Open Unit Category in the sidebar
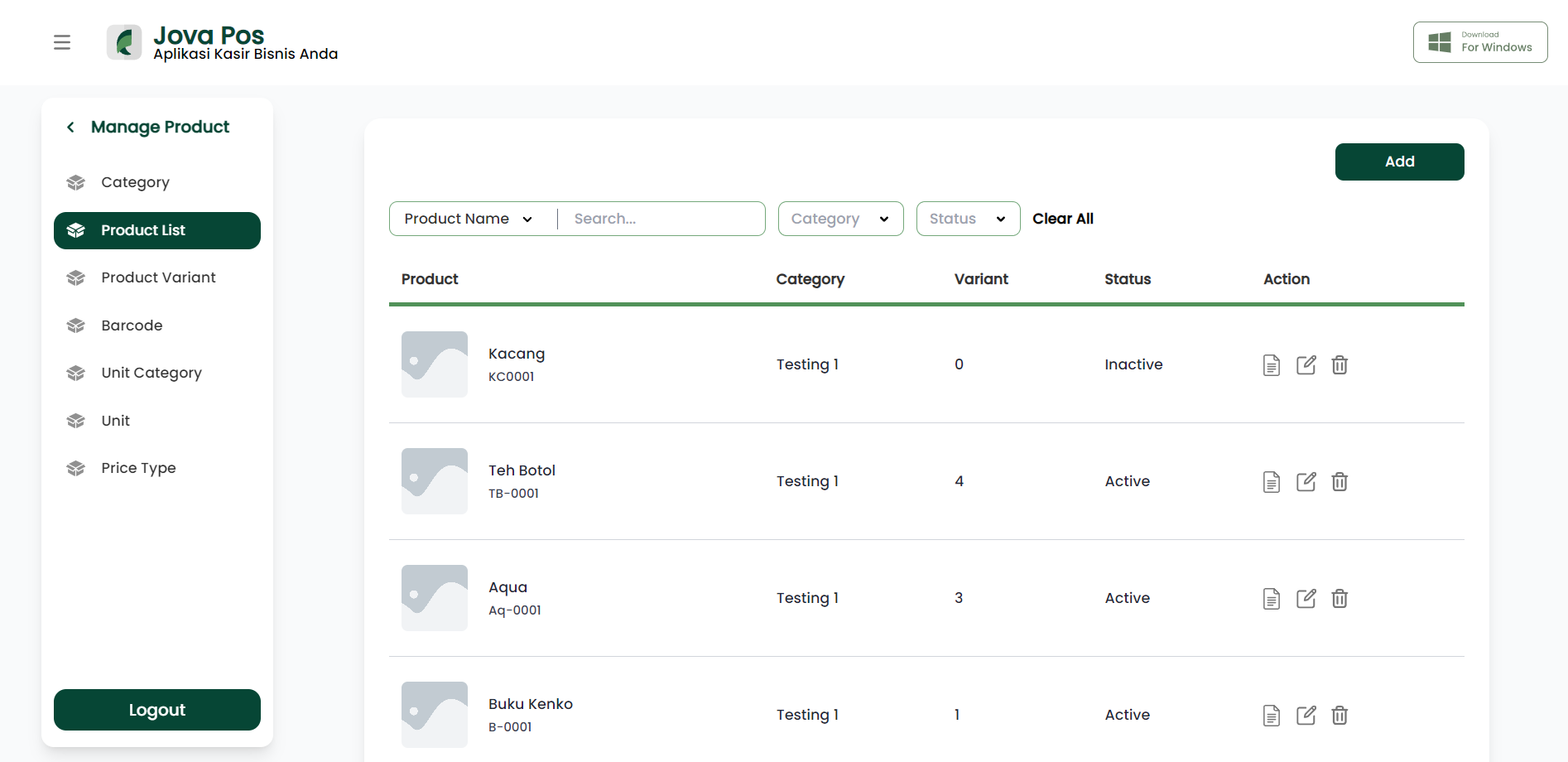This screenshot has width=1568, height=762. coord(157,373)
